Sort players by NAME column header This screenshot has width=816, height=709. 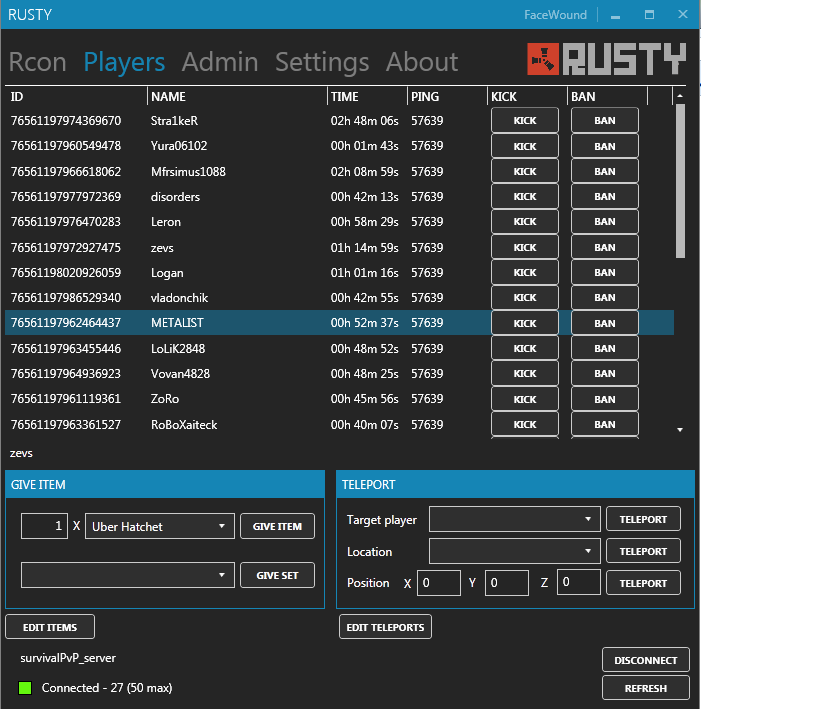tap(237, 96)
